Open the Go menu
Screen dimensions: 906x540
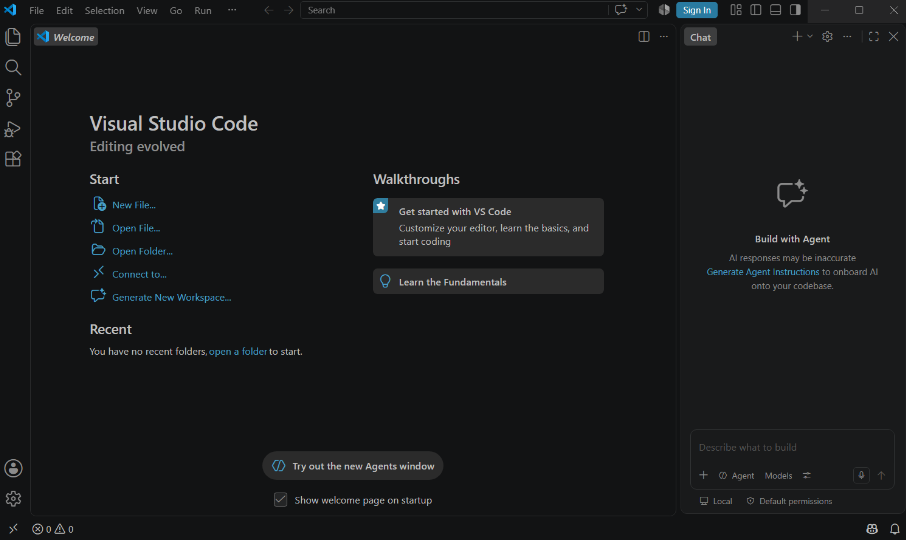[176, 10]
